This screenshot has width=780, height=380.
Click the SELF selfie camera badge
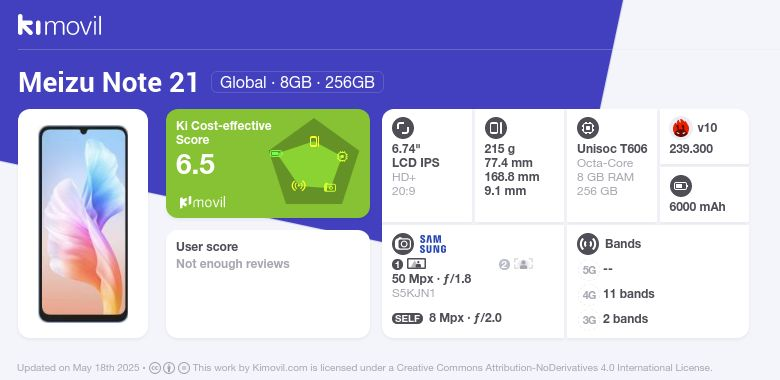tap(407, 318)
